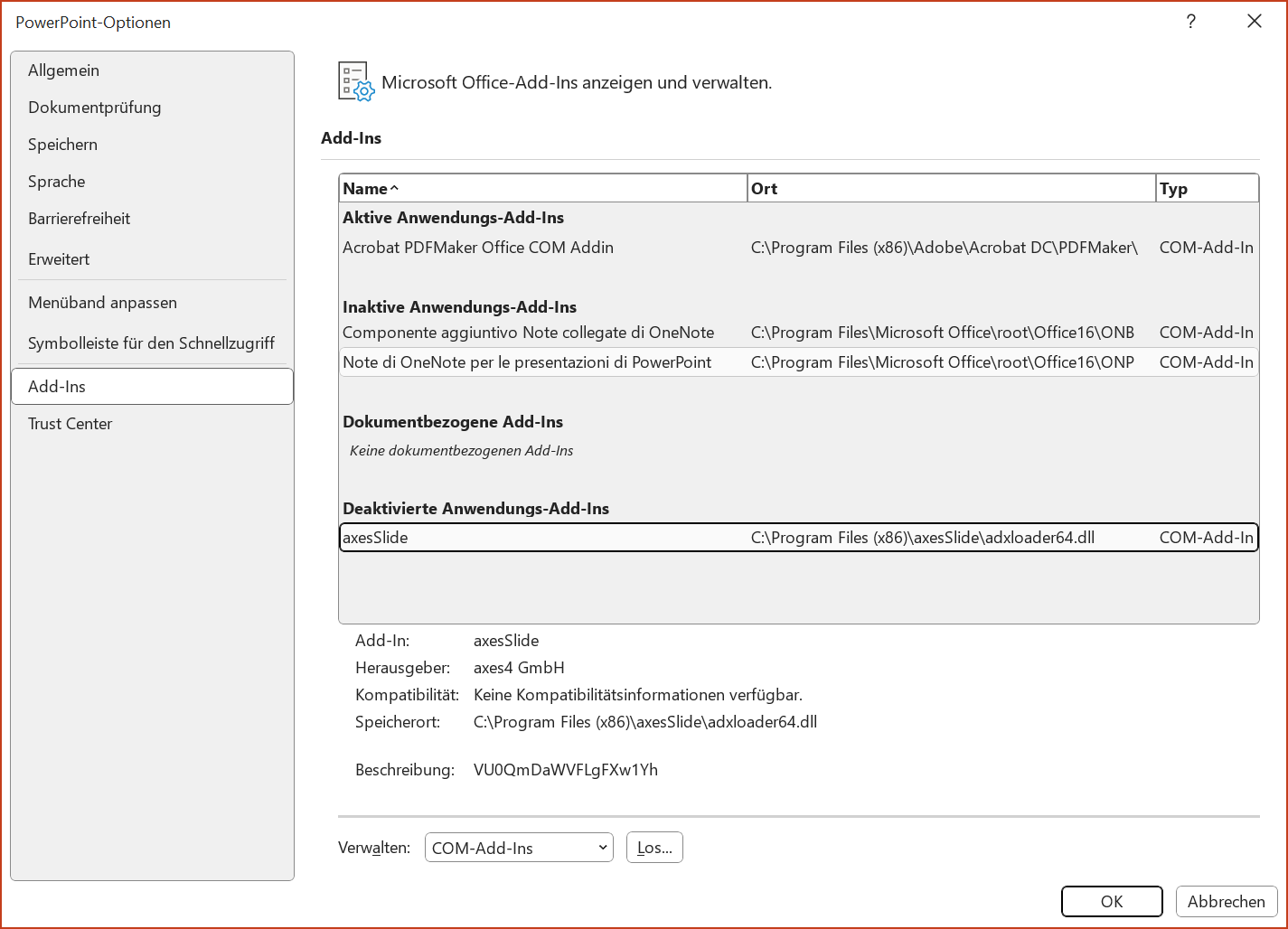Sort the list by Name column
Image resolution: width=1288 pixels, height=929 pixels.
[543, 189]
